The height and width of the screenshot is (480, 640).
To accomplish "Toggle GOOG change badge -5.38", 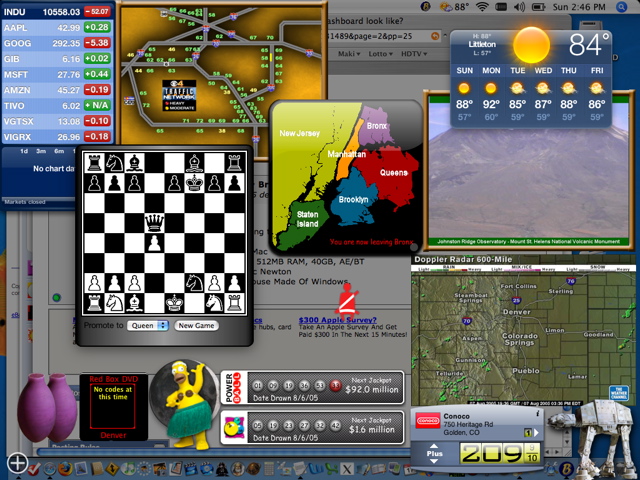I will pyautogui.click(x=97, y=43).
